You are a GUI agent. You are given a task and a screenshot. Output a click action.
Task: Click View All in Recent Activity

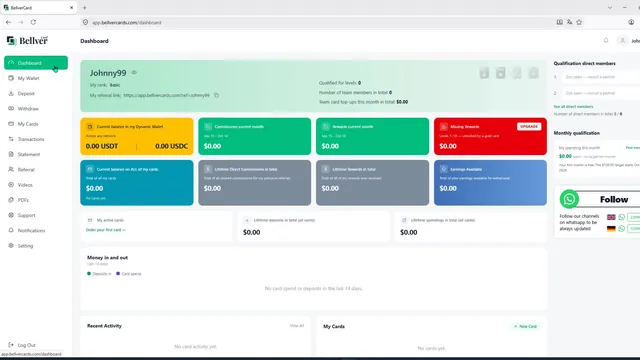tap(297, 326)
